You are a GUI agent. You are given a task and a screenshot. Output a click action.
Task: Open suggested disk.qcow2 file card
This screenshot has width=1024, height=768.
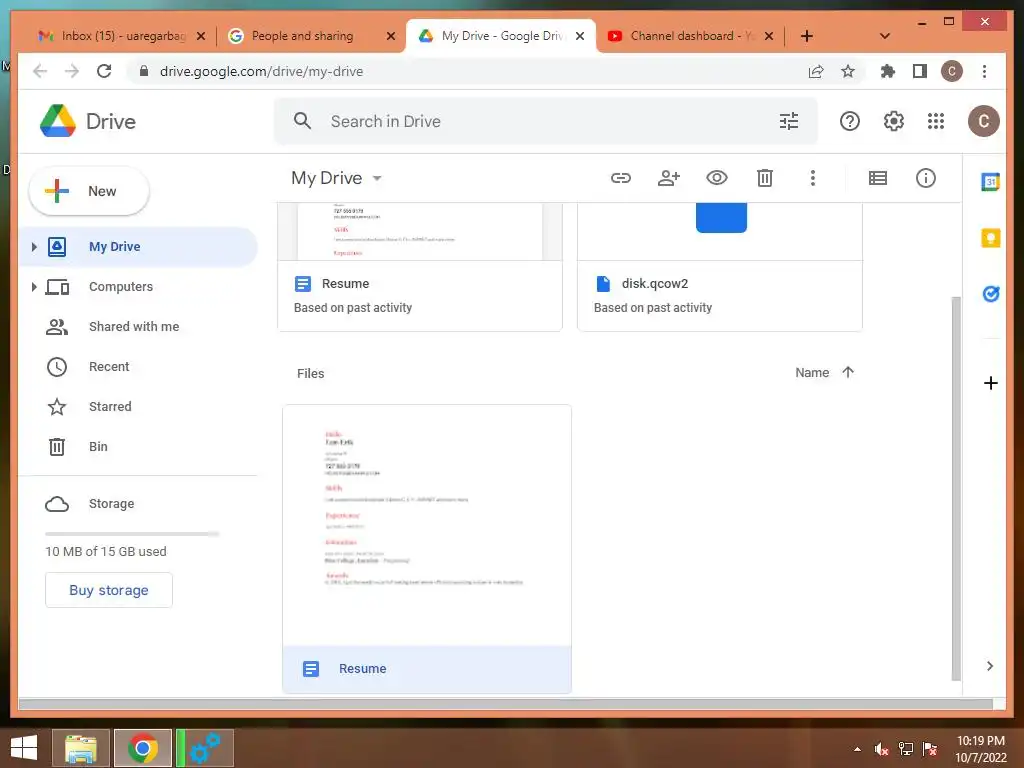point(720,266)
